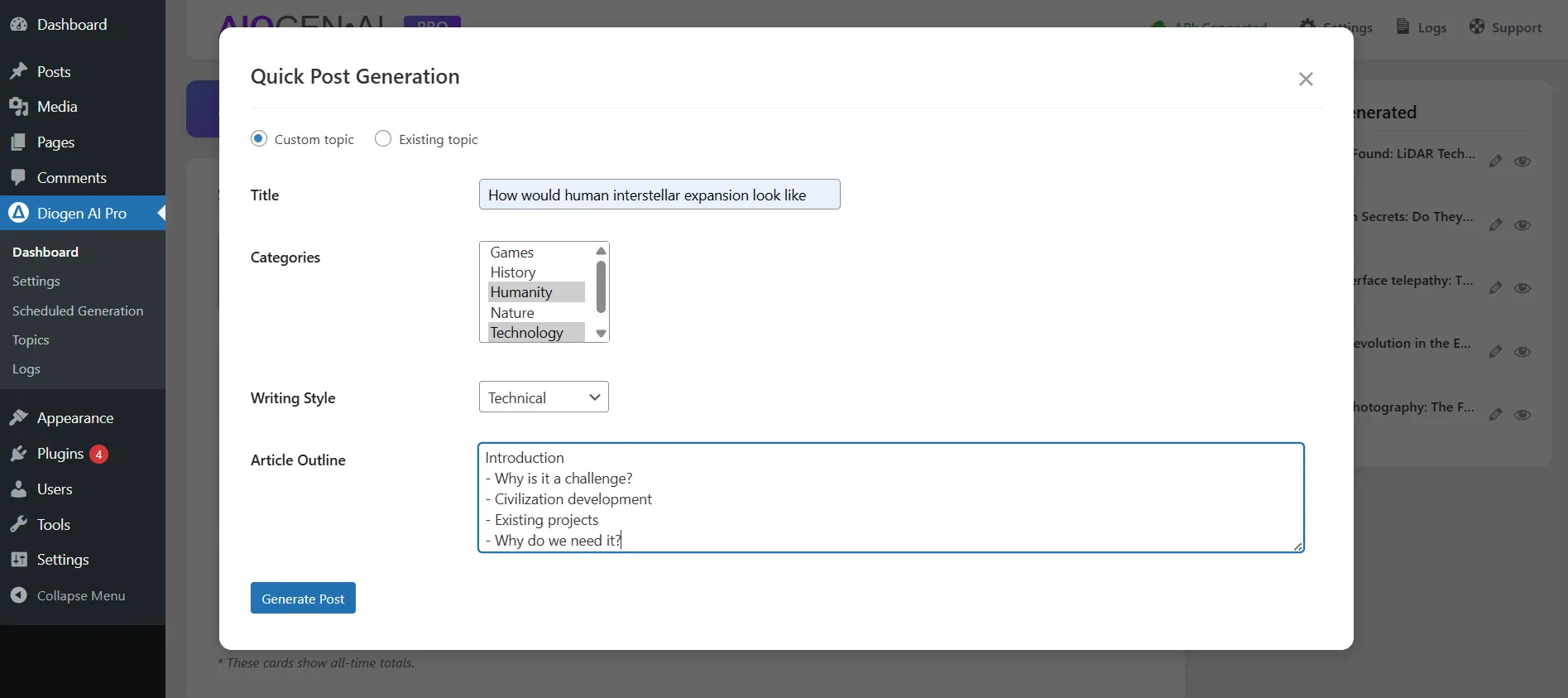The image size is (1568, 698).
Task: Open the Writing Style dropdown
Action: click(544, 397)
